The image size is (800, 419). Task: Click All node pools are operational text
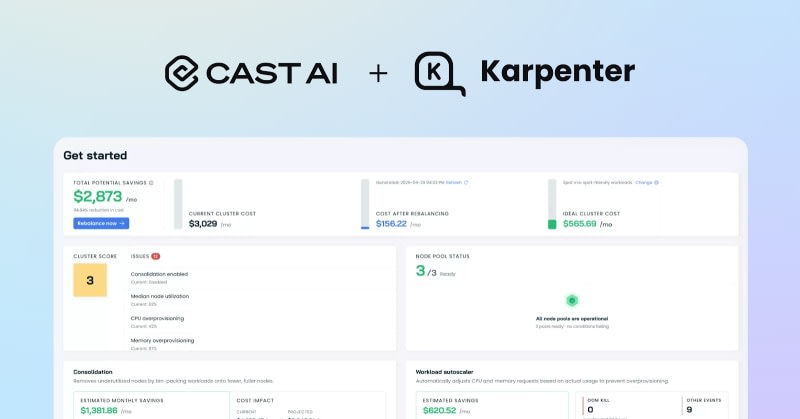(572, 318)
